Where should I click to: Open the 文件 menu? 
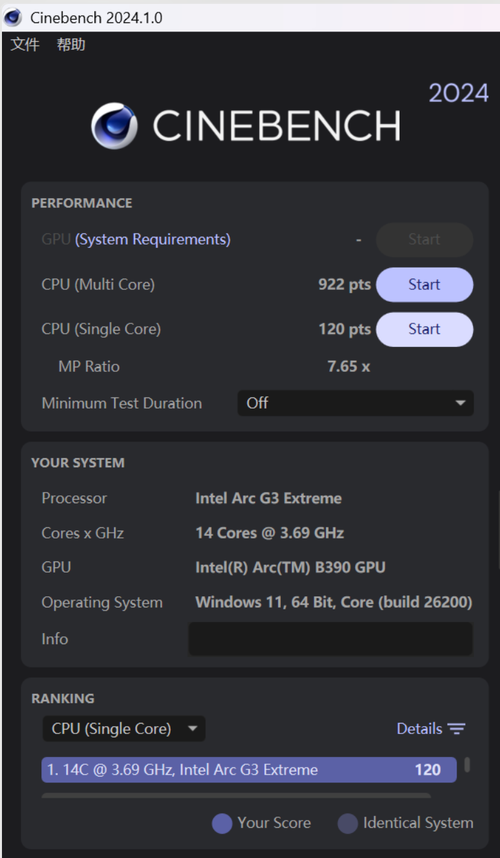[x=25, y=44]
